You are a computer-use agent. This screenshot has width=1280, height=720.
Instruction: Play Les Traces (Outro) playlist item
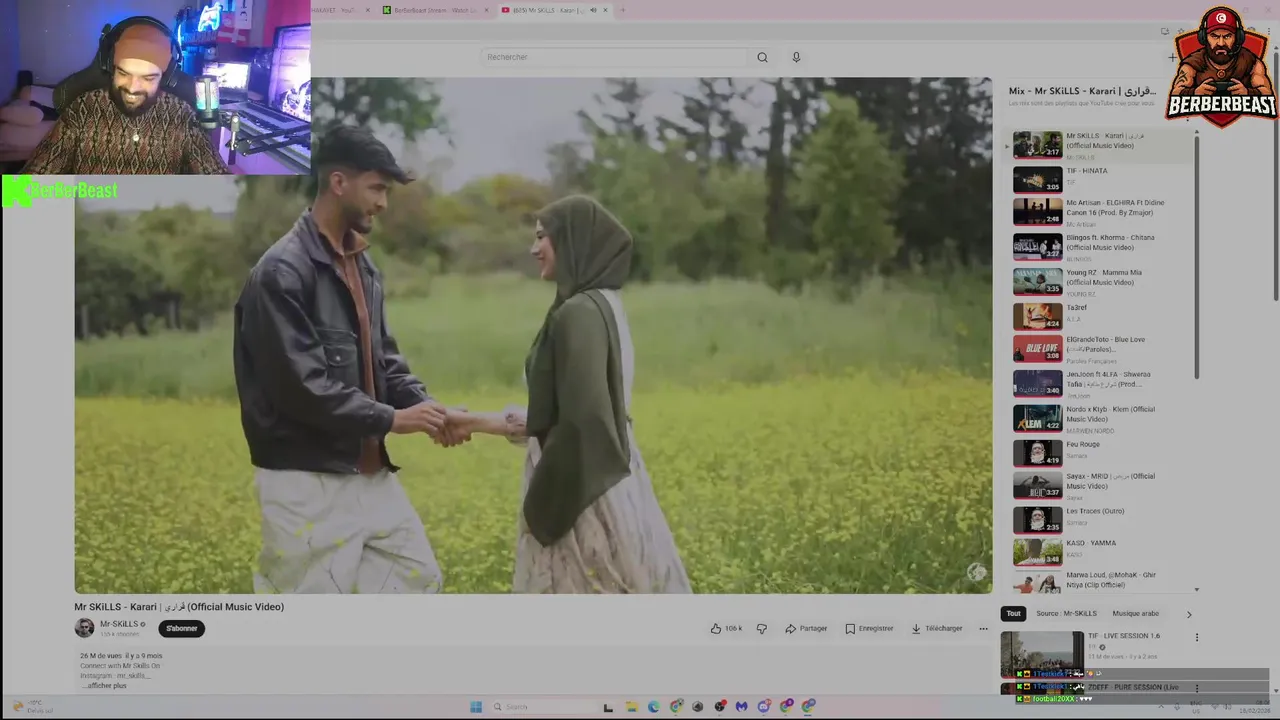(x=1102, y=520)
